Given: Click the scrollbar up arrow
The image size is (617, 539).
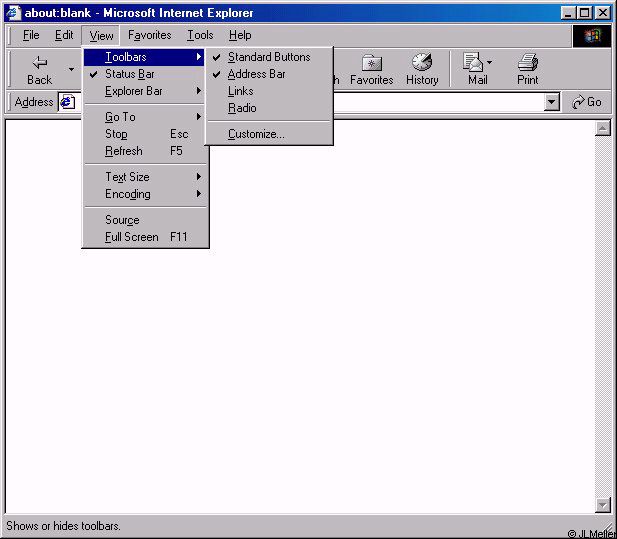Looking at the screenshot, I should coord(602,128).
